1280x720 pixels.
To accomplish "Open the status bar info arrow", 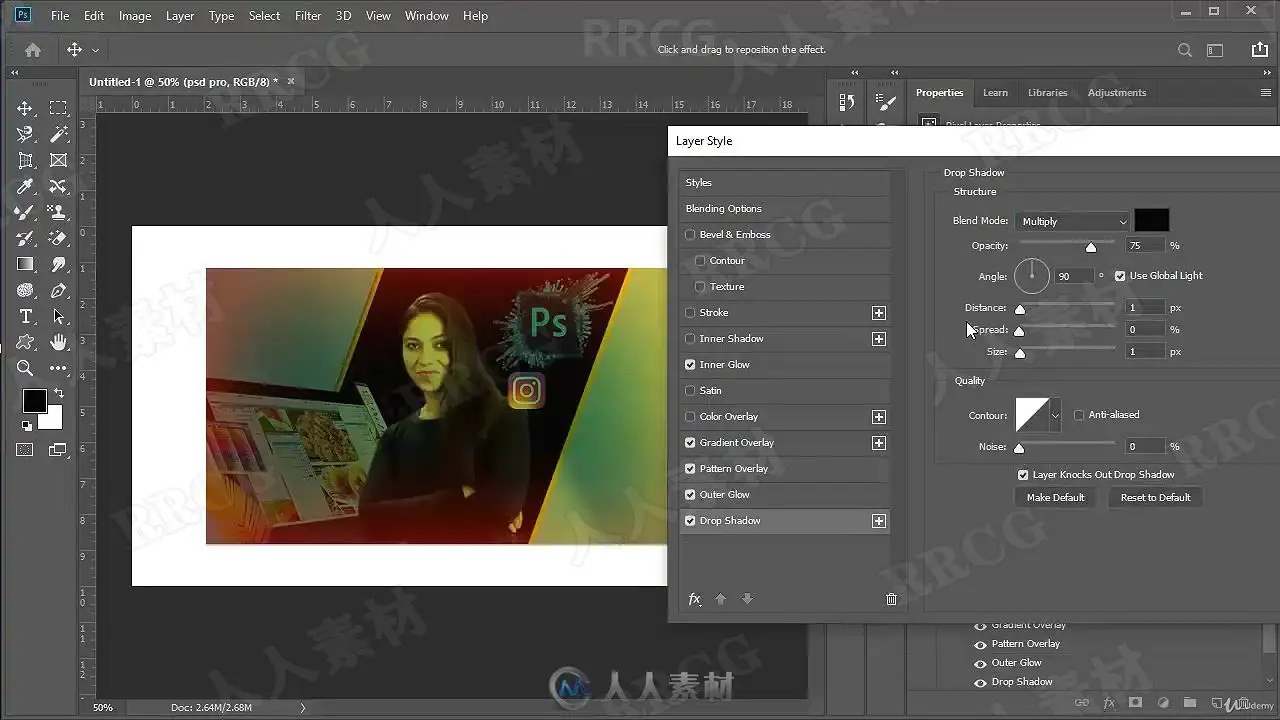I will (x=303, y=708).
